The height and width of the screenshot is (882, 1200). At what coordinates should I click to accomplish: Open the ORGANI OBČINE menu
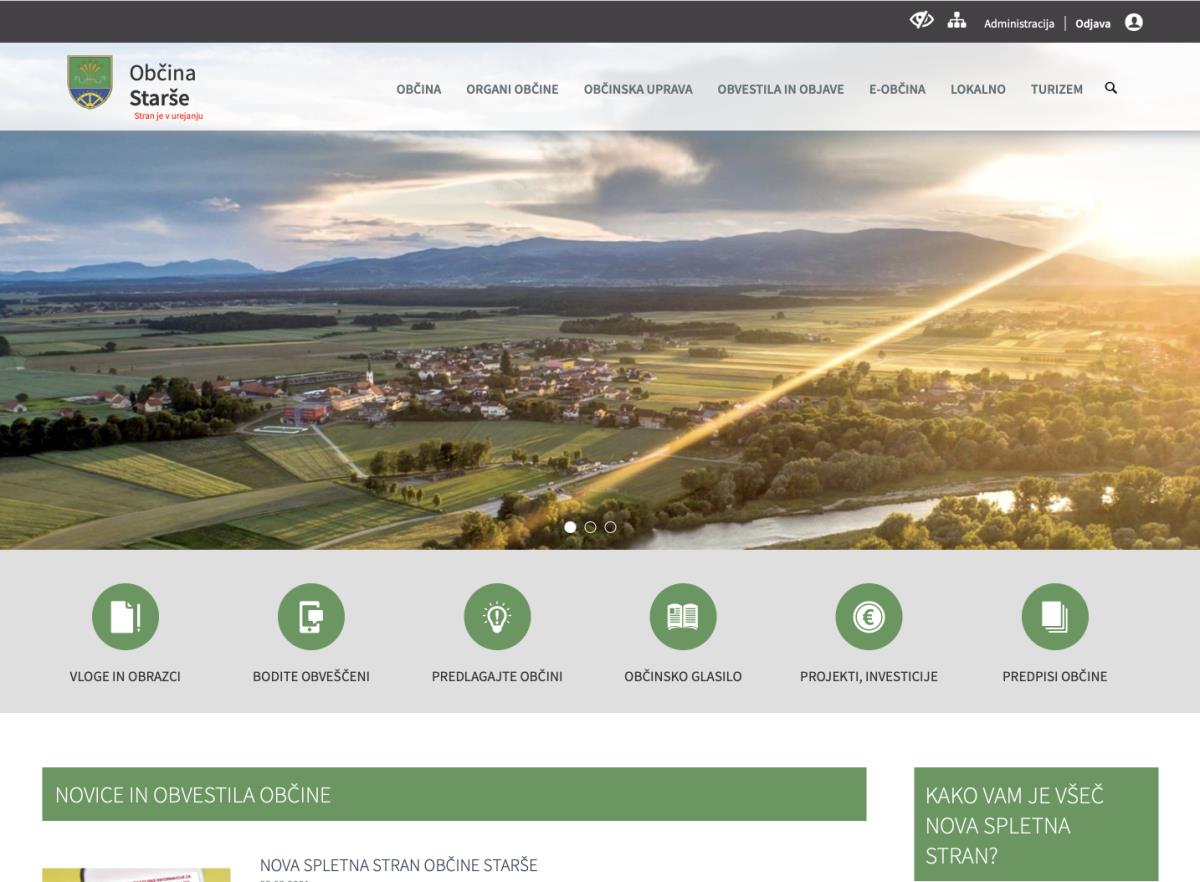click(x=512, y=89)
